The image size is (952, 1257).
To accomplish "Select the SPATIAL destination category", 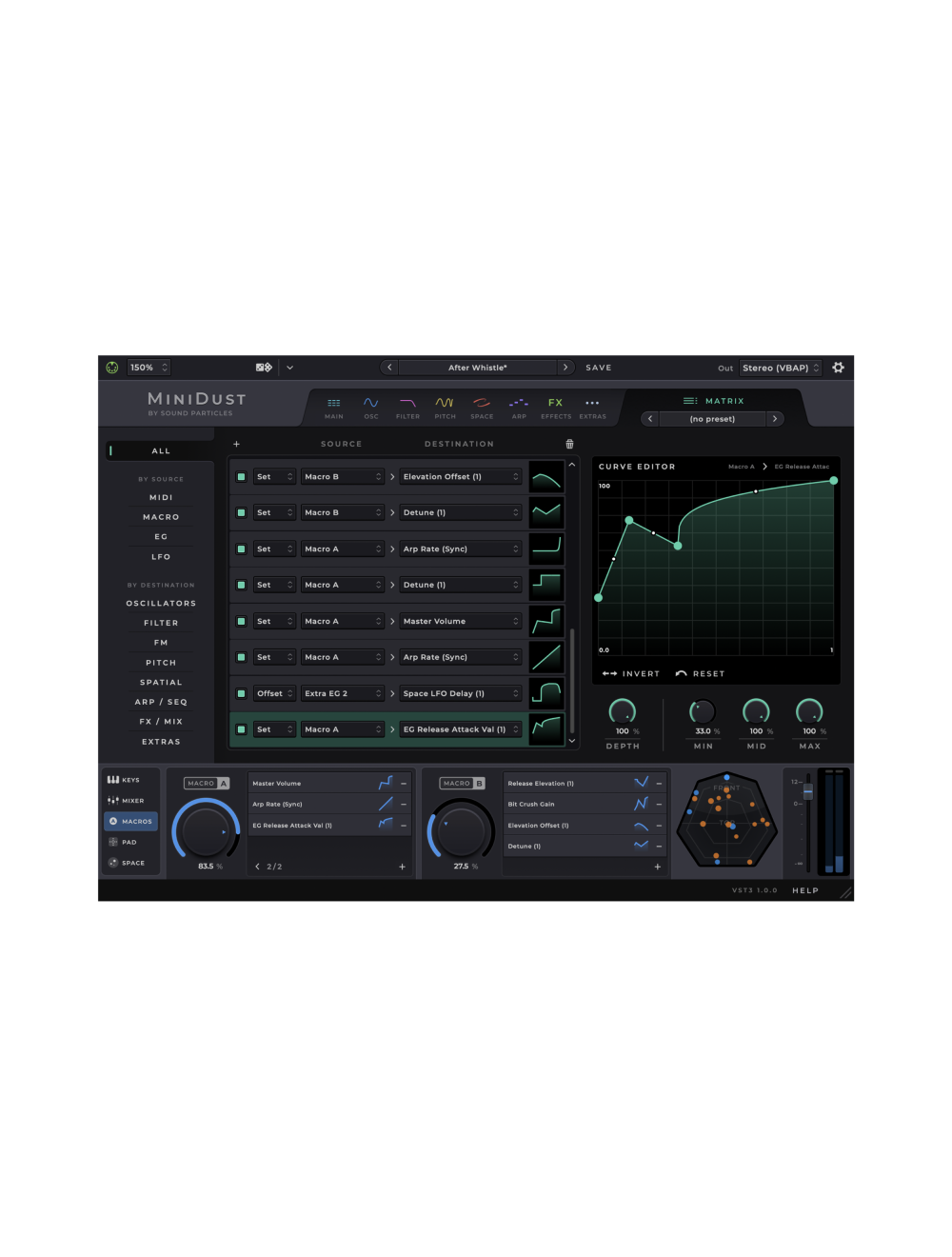I will click(161, 682).
